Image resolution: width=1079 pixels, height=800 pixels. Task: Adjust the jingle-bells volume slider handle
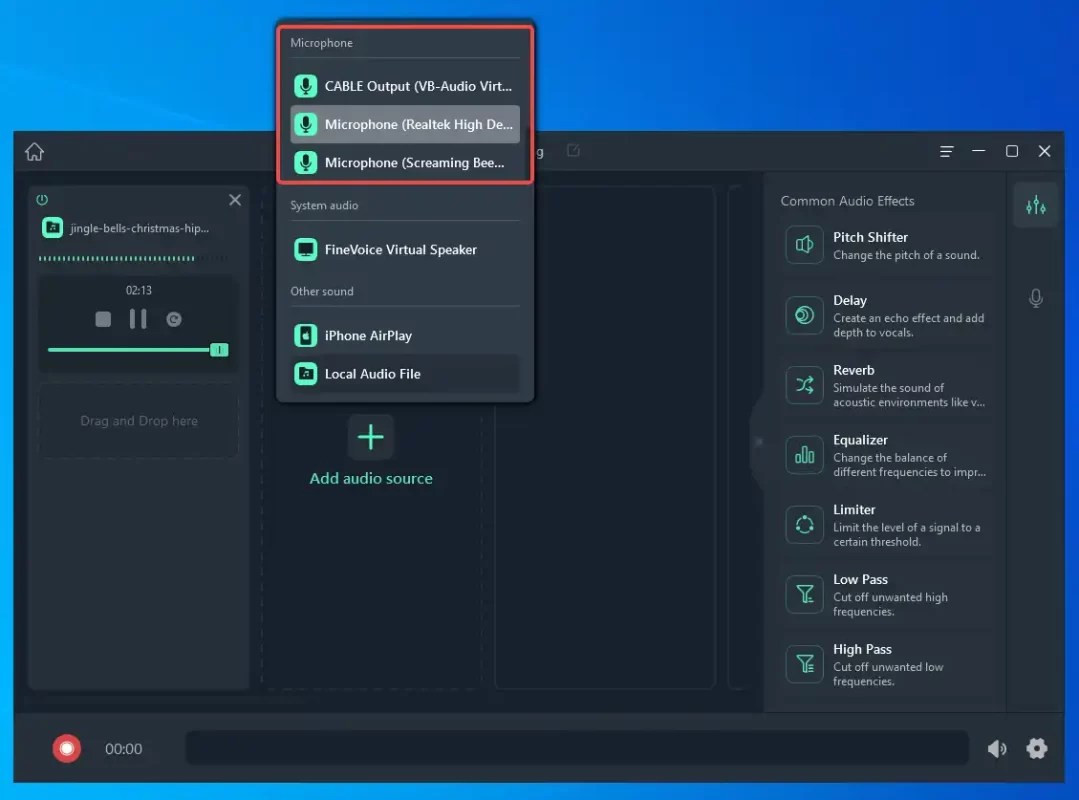[x=219, y=349]
